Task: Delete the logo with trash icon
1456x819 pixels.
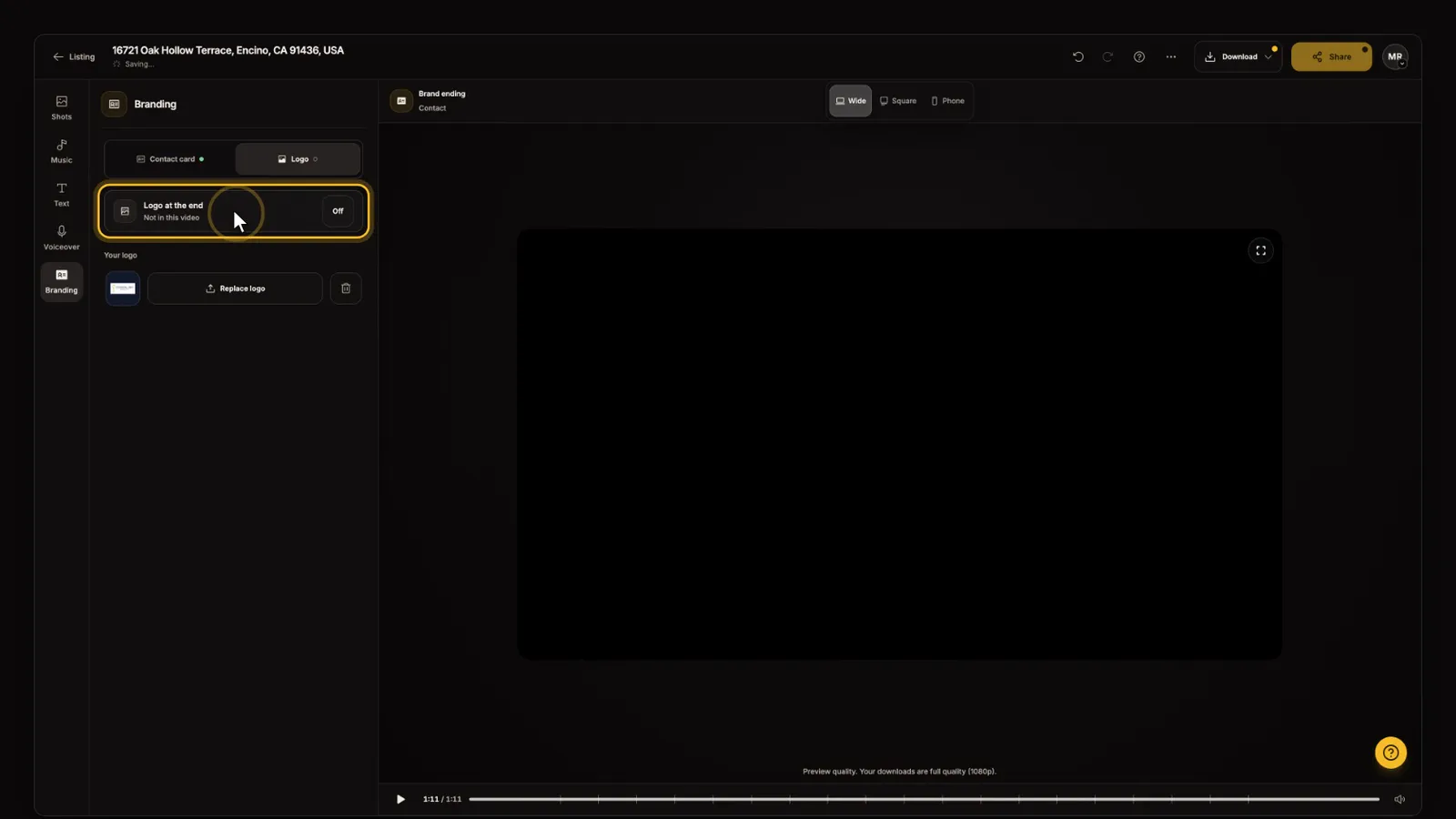Action: [346, 288]
